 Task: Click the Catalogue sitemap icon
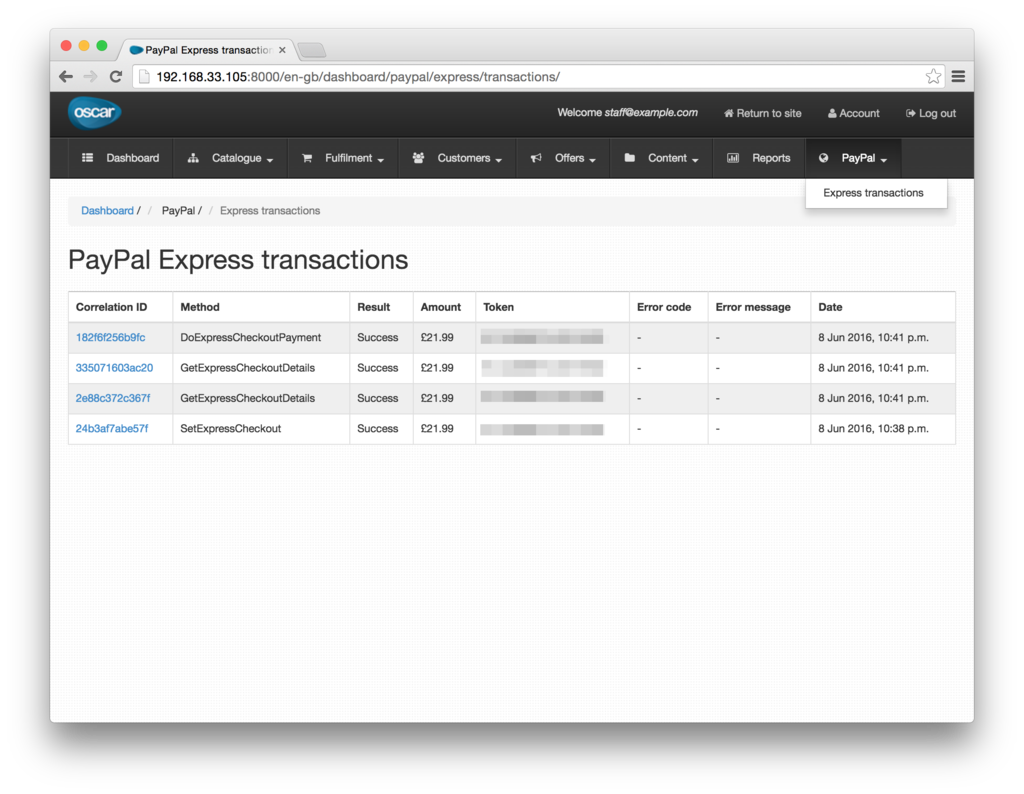click(x=193, y=158)
